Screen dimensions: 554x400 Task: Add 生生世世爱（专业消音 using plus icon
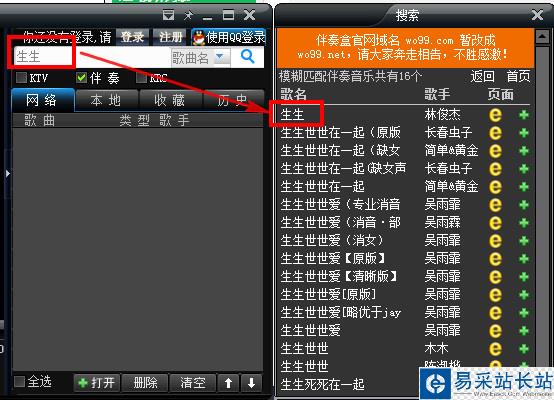tap(524, 205)
